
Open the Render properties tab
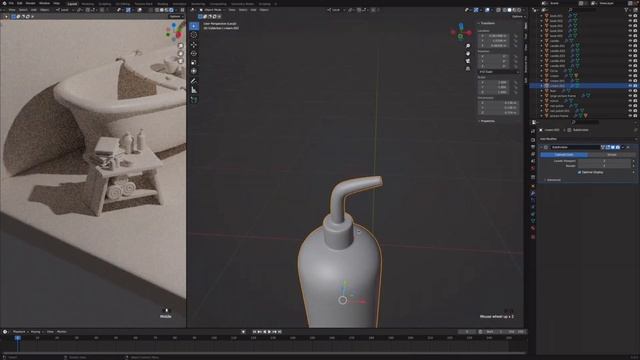[x=533, y=140]
